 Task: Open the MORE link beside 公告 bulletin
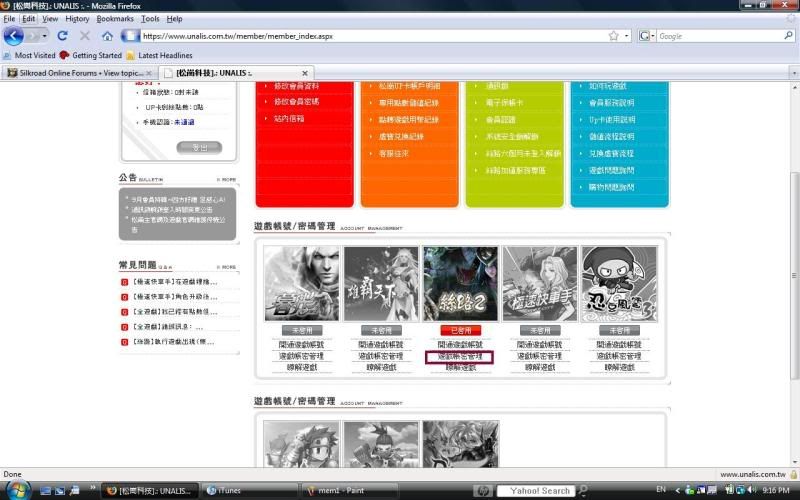(x=227, y=180)
